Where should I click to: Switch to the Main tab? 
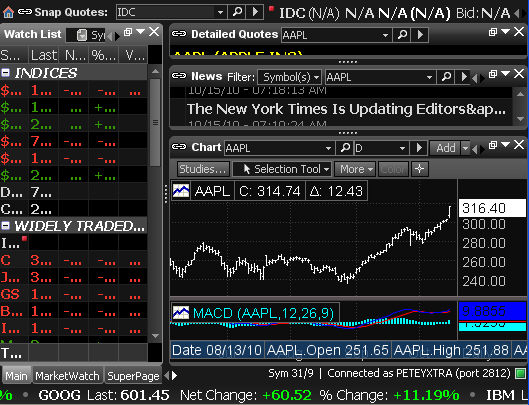point(16,375)
